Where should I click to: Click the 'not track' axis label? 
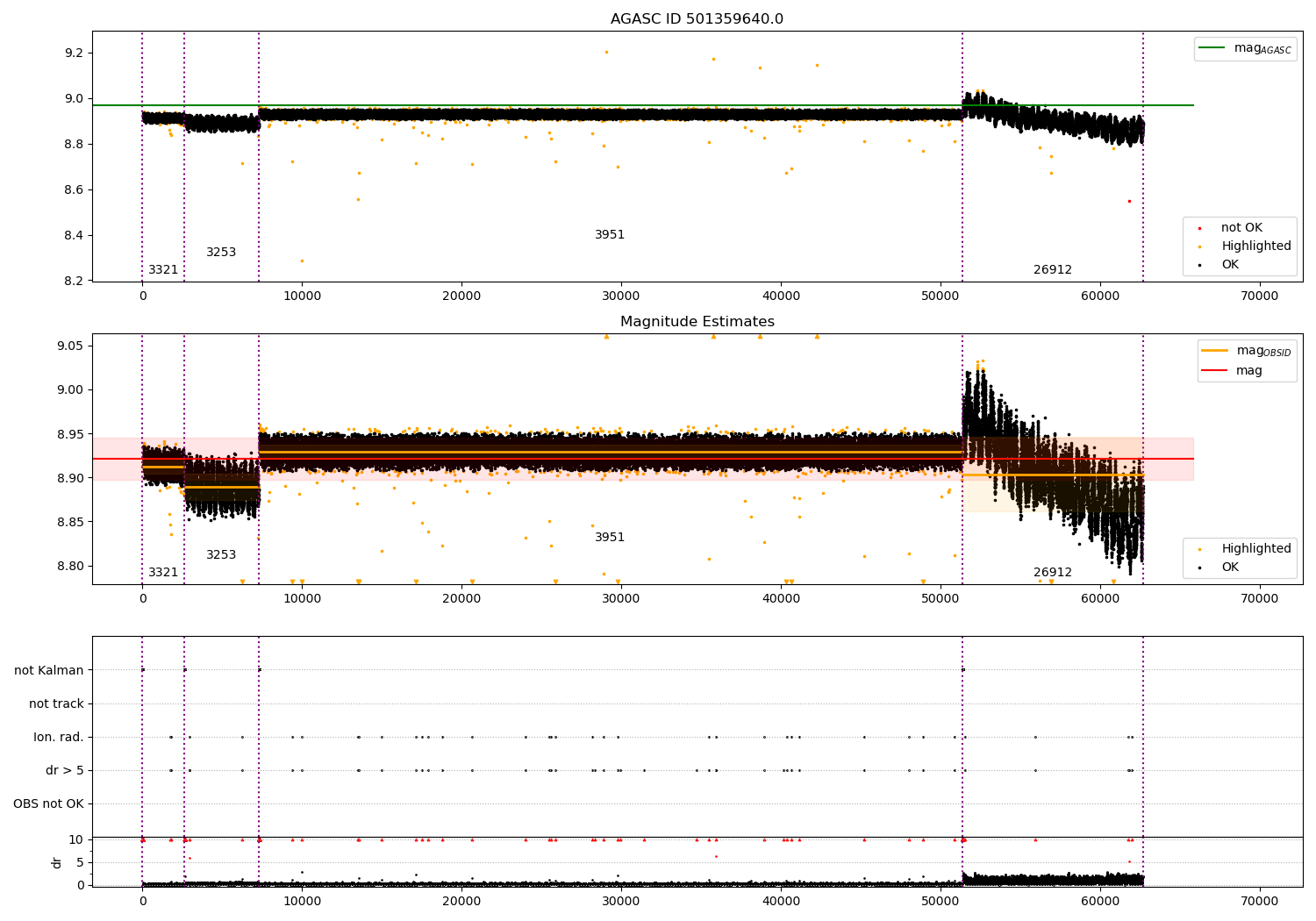[x=56, y=704]
